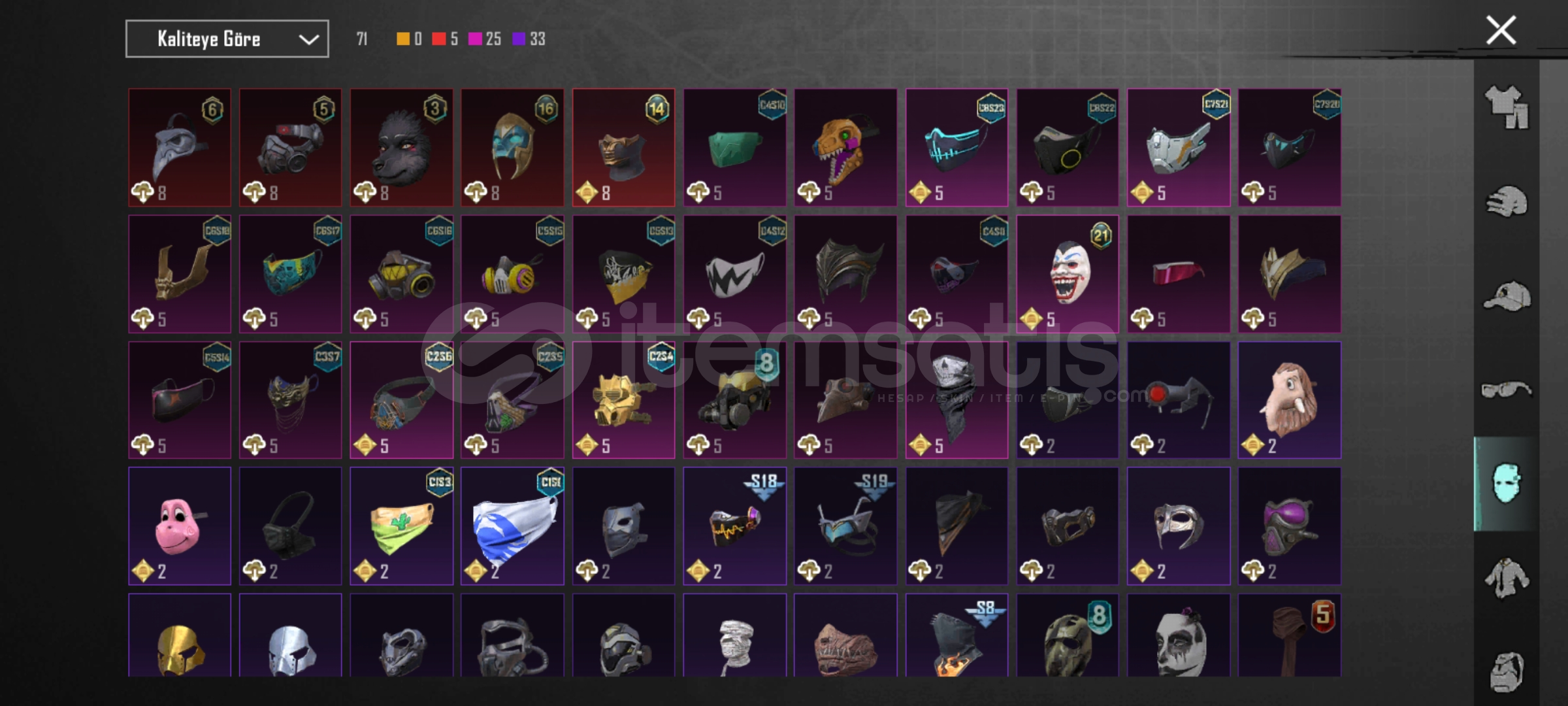Select the pink dinosaur mask

[x=180, y=526]
